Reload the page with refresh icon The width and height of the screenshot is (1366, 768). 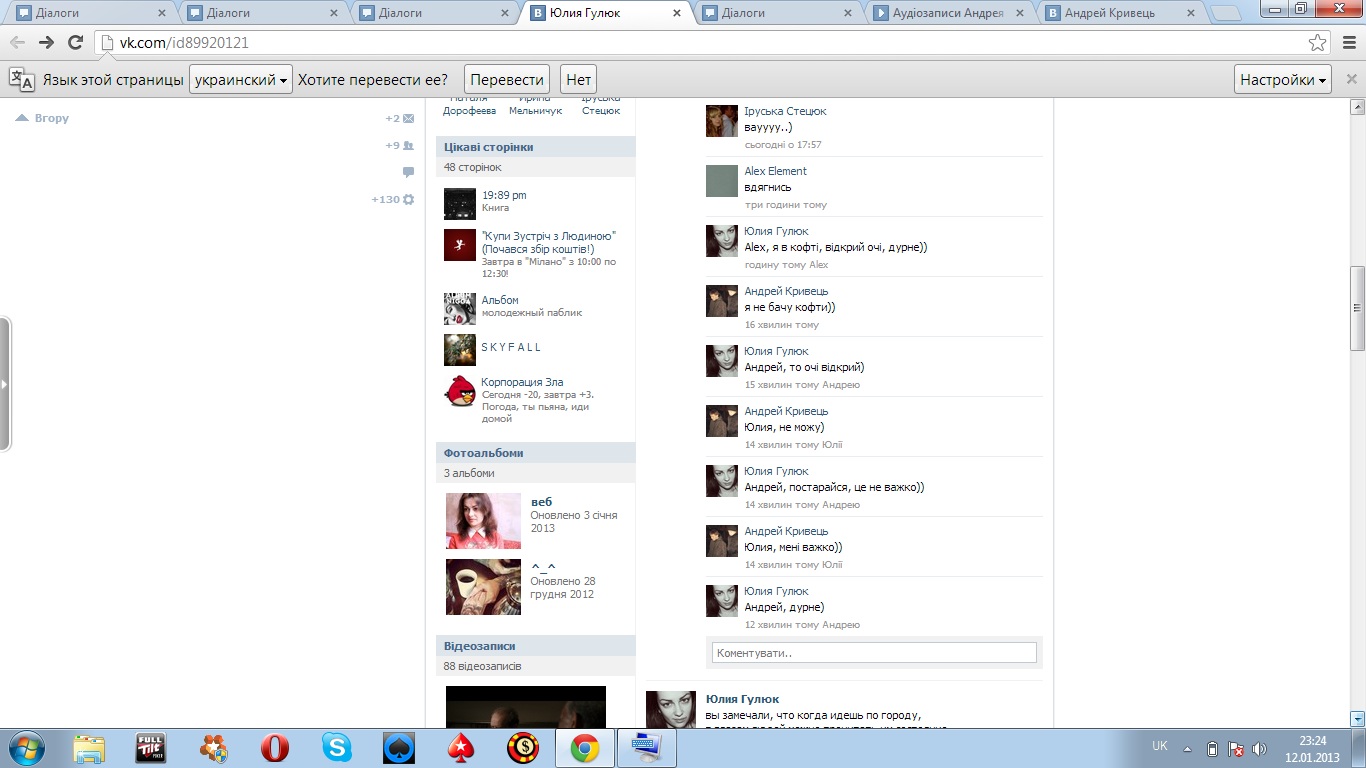[75, 42]
